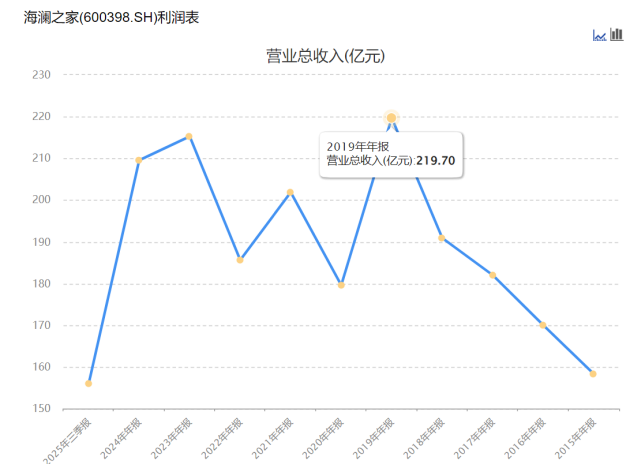Select the 2022年年报 data point
The image size is (630, 464).
click(240, 260)
